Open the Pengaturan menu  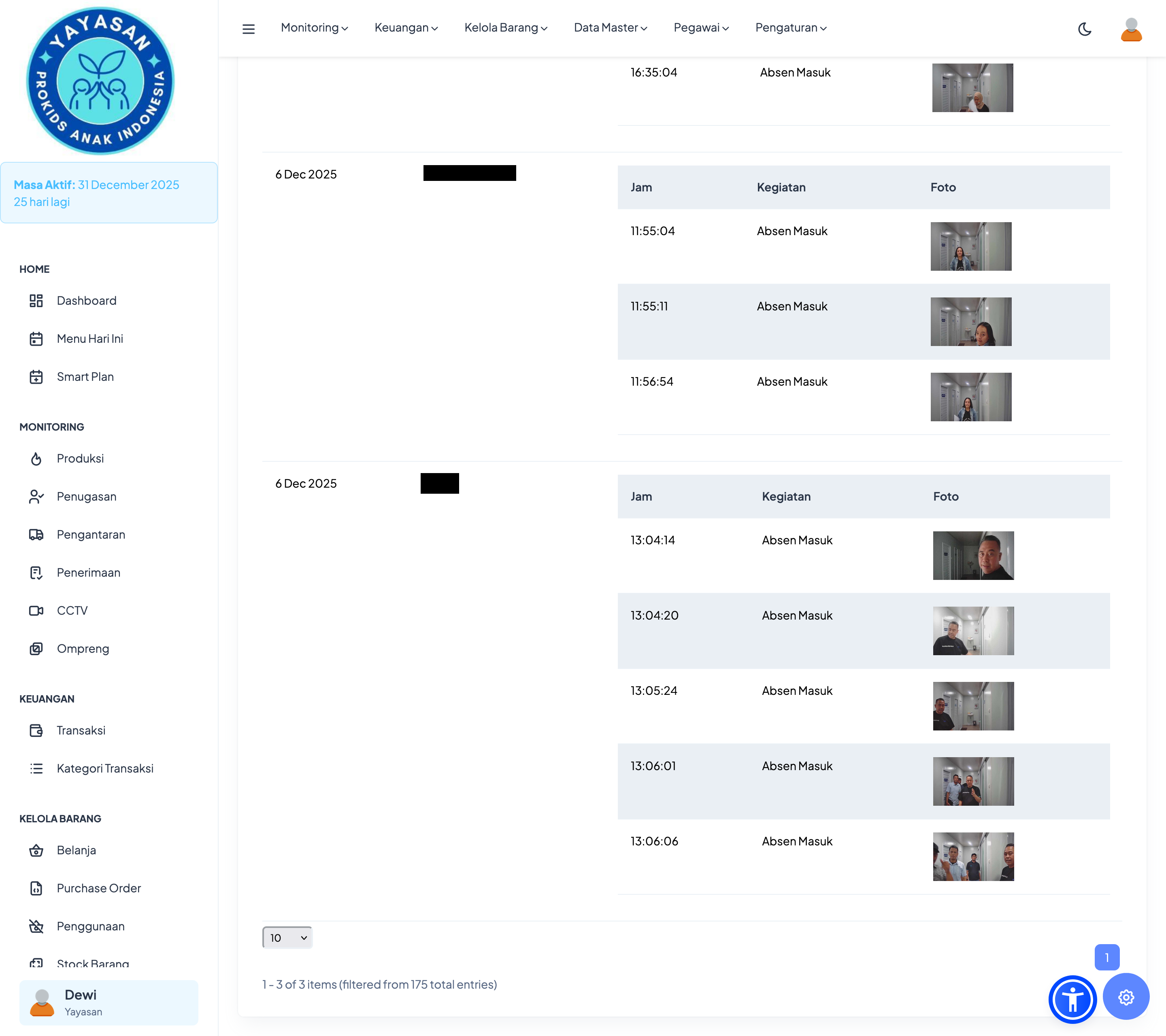pyautogui.click(x=791, y=28)
